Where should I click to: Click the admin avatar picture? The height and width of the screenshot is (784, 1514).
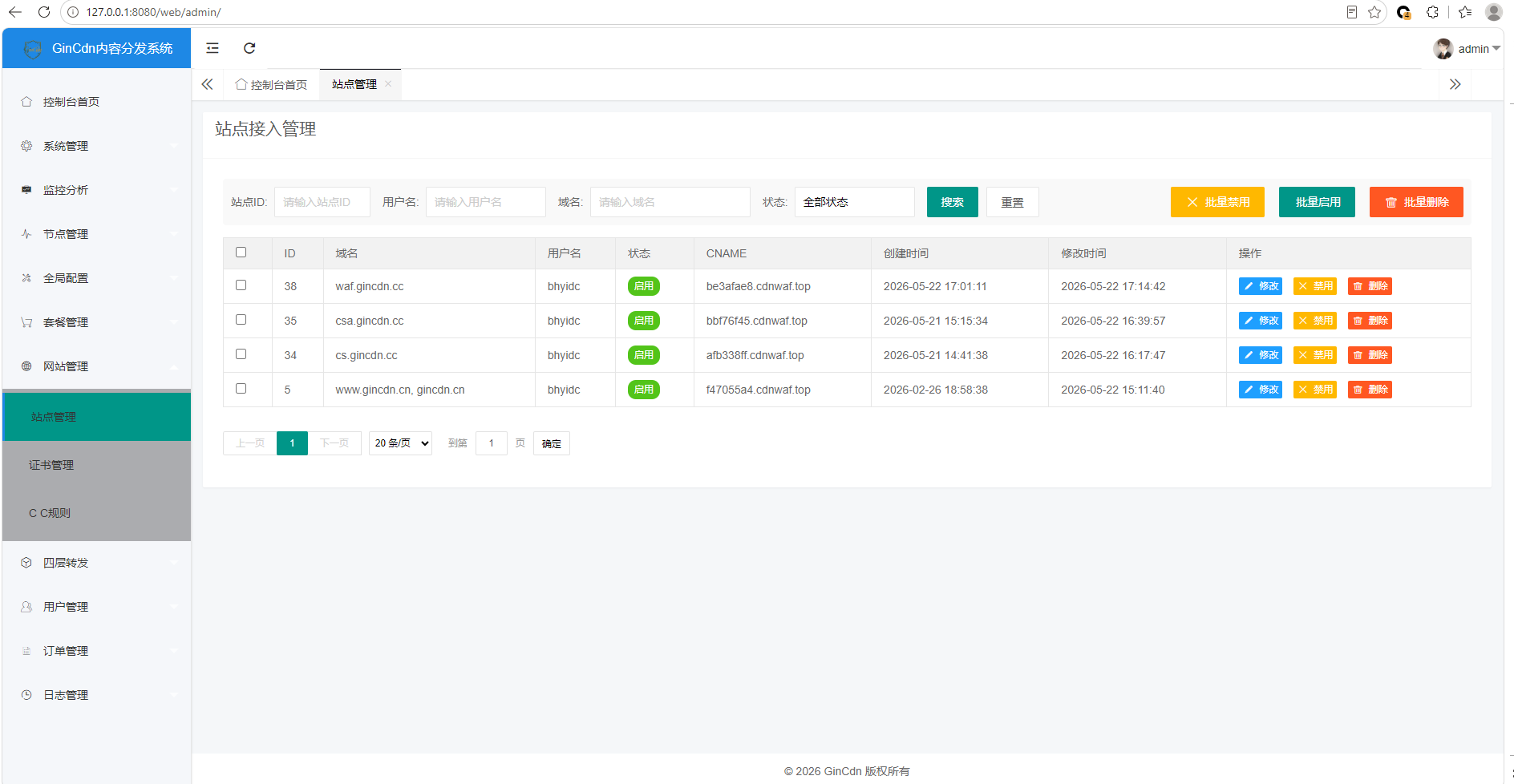[1443, 49]
